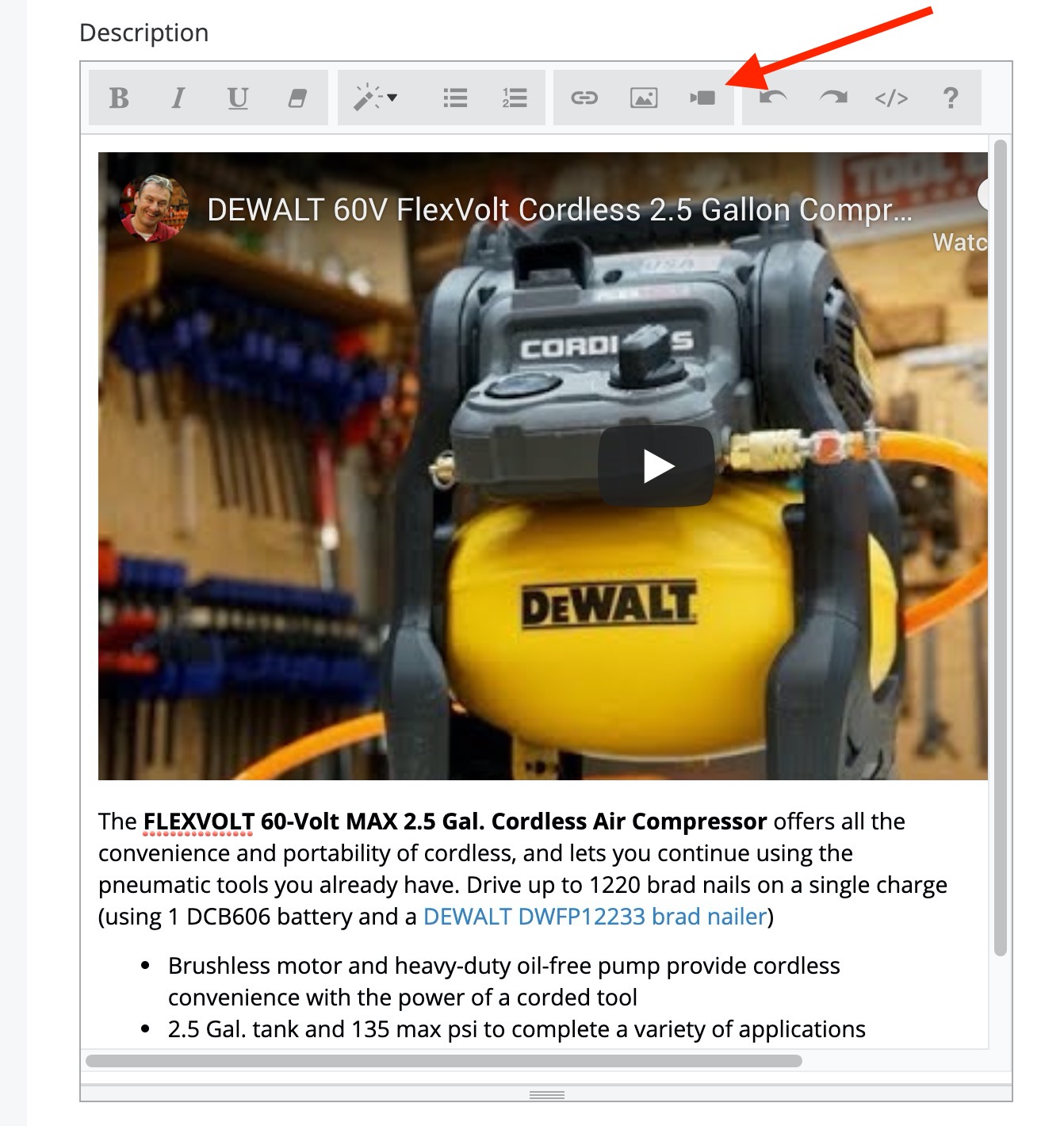Click the insert link chain icon
Screen dimensions: 1064x1126
tap(584, 98)
